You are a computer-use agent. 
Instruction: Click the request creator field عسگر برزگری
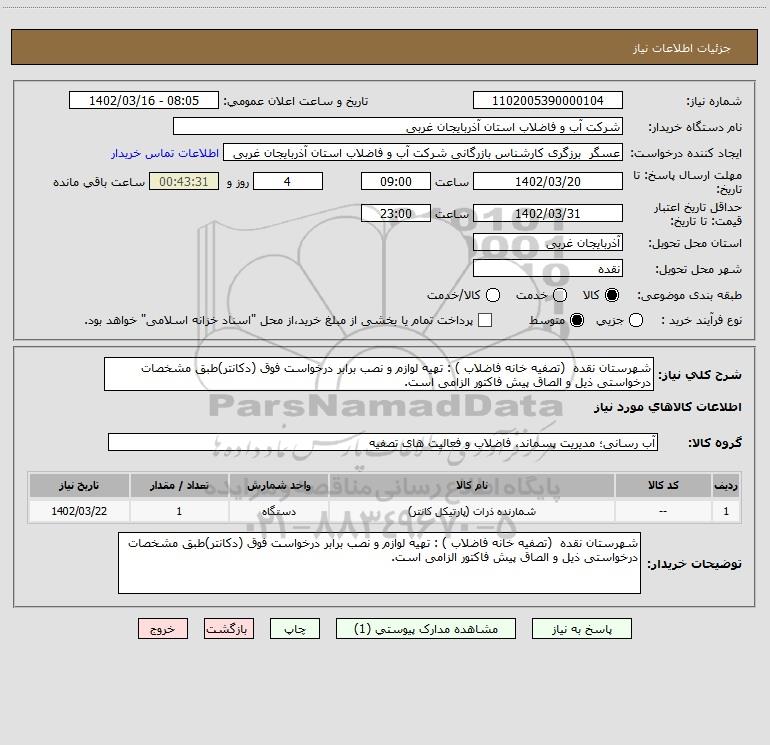coord(423,153)
